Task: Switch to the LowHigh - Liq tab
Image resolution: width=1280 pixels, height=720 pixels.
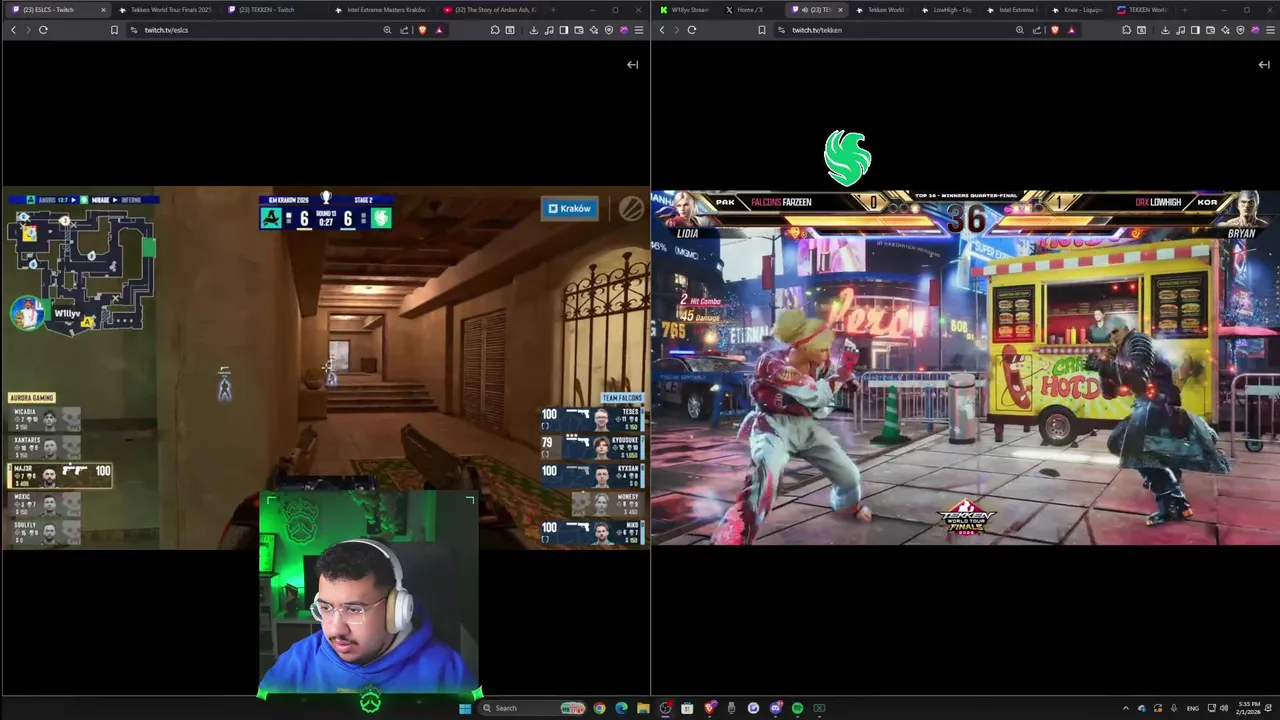Action: coord(947,10)
